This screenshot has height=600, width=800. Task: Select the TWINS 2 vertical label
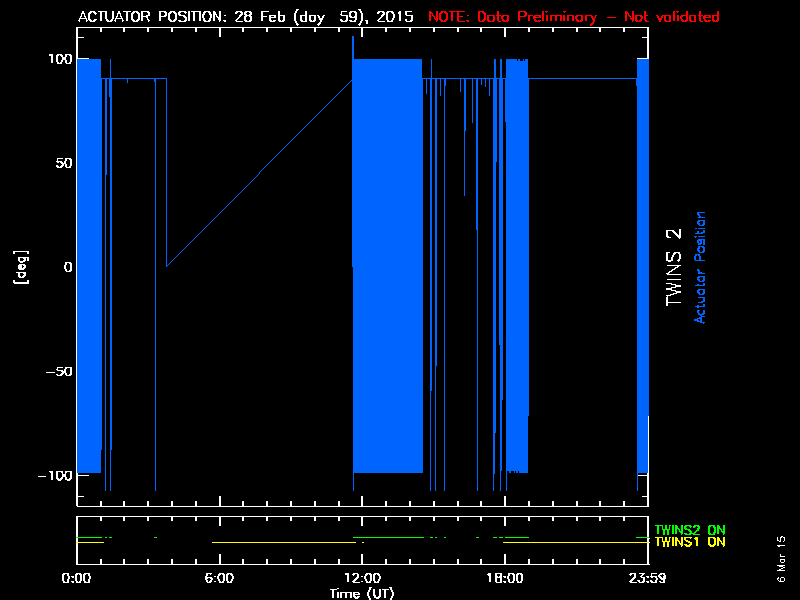tap(674, 266)
